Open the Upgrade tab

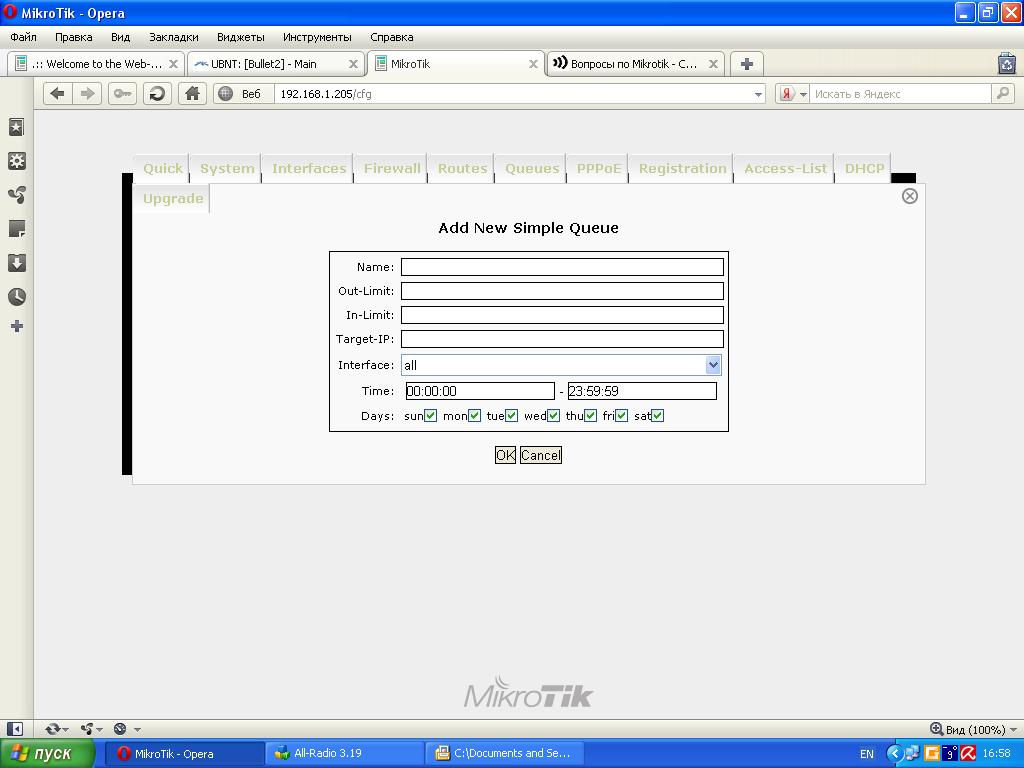173,199
